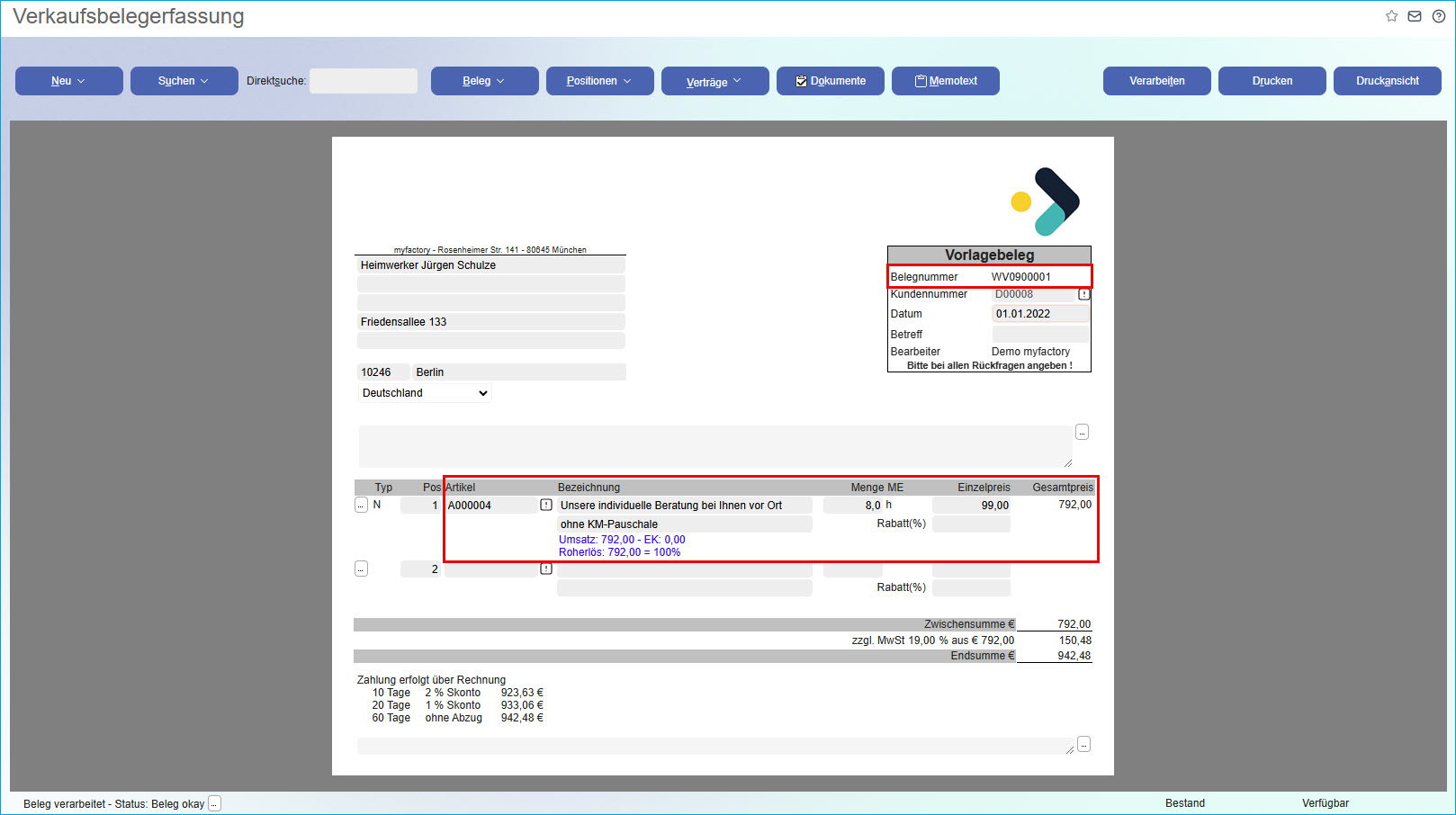Click the street field Friedensallee 133

click(491, 322)
